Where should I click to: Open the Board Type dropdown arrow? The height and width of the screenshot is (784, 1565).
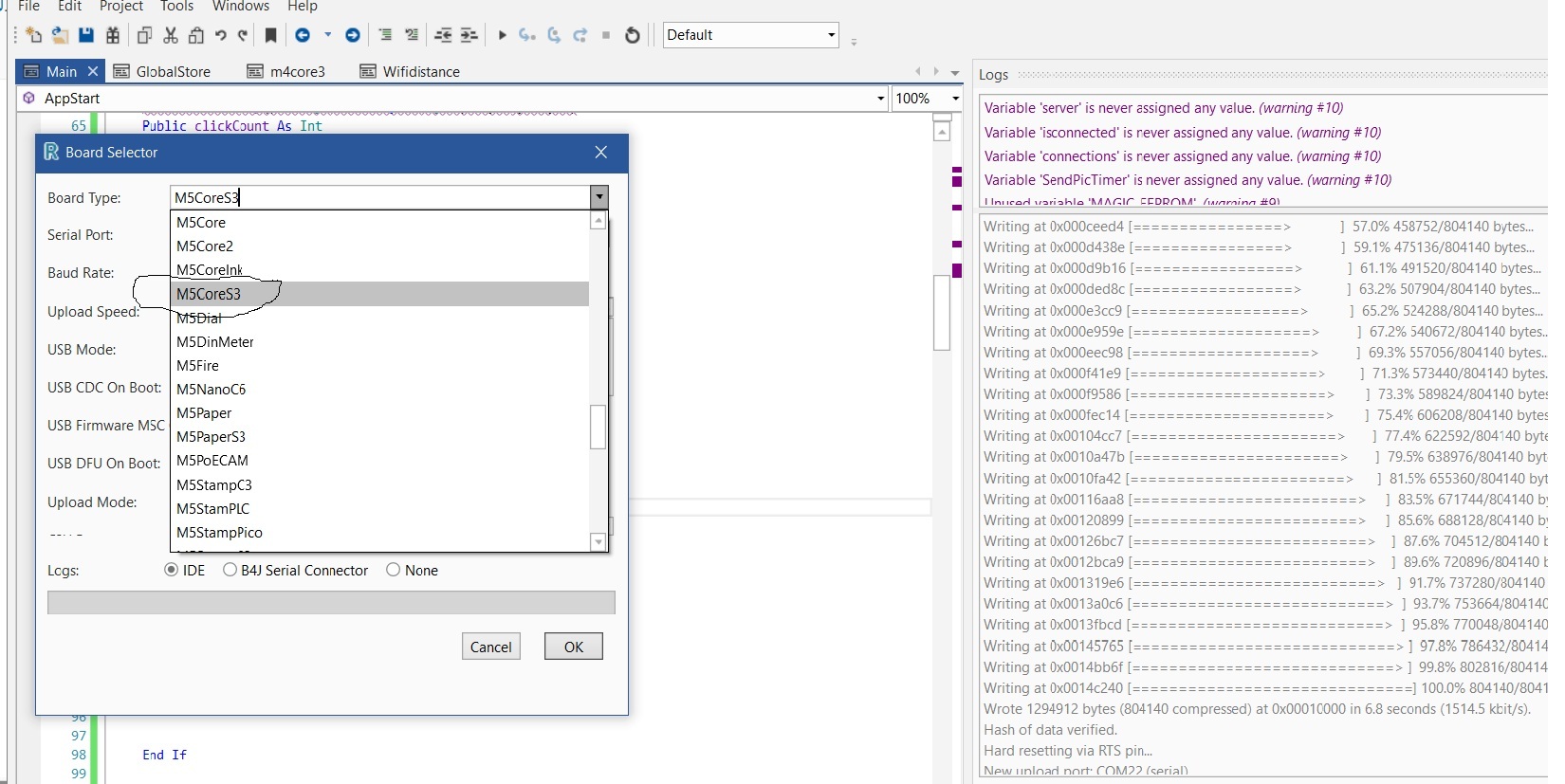click(598, 197)
